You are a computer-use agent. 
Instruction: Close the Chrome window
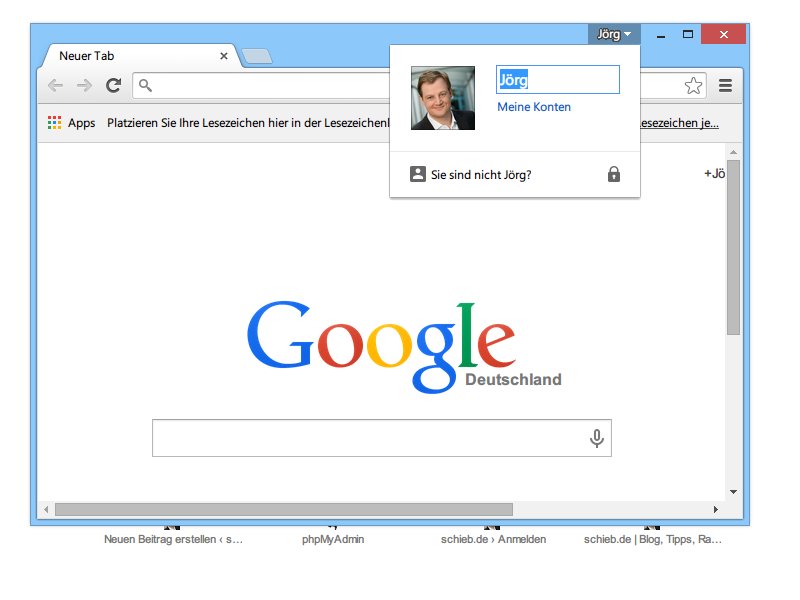(723, 34)
